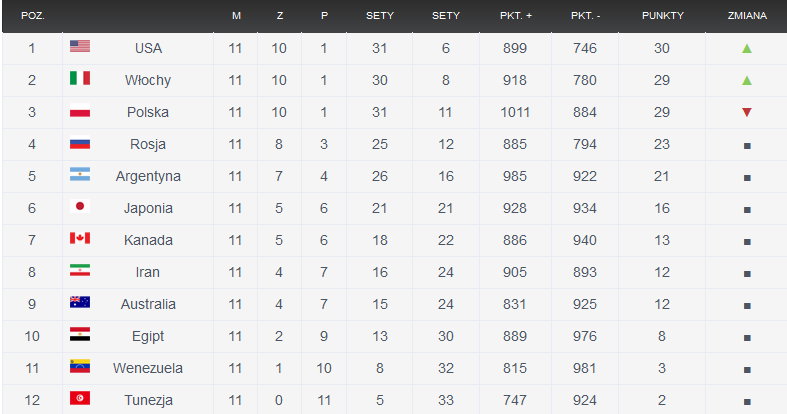The height and width of the screenshot is (414, 787).
Task: Click the Venezuela flag icon
Action: 80,366
